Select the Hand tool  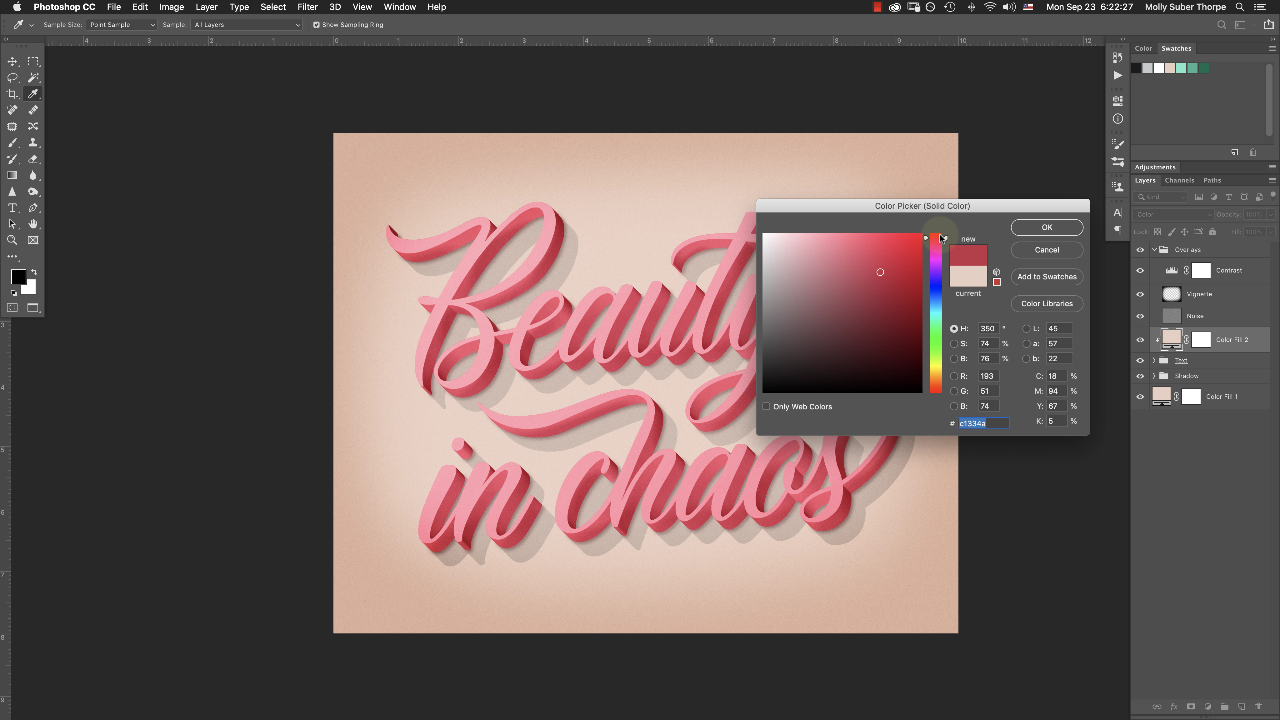(x=33, y=224)
